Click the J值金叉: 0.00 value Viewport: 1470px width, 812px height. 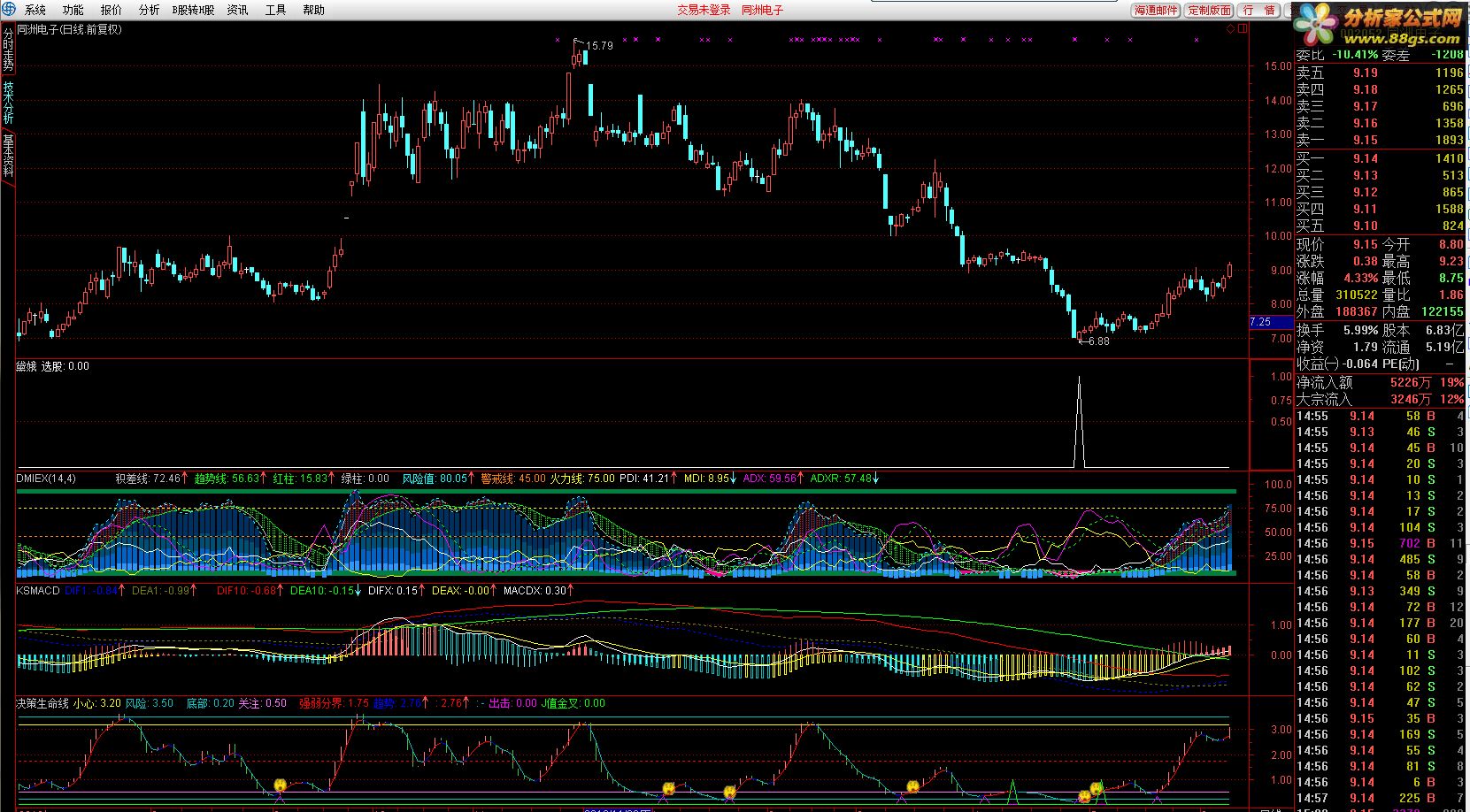click(x=573, y=703)
